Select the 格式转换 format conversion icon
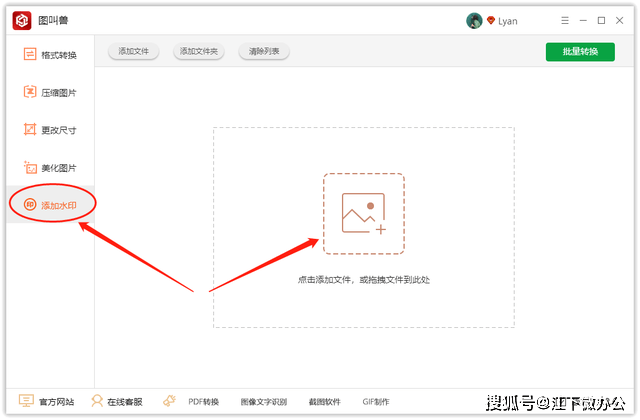This screenshot has height=420, width=640. [x=30, y=54]
